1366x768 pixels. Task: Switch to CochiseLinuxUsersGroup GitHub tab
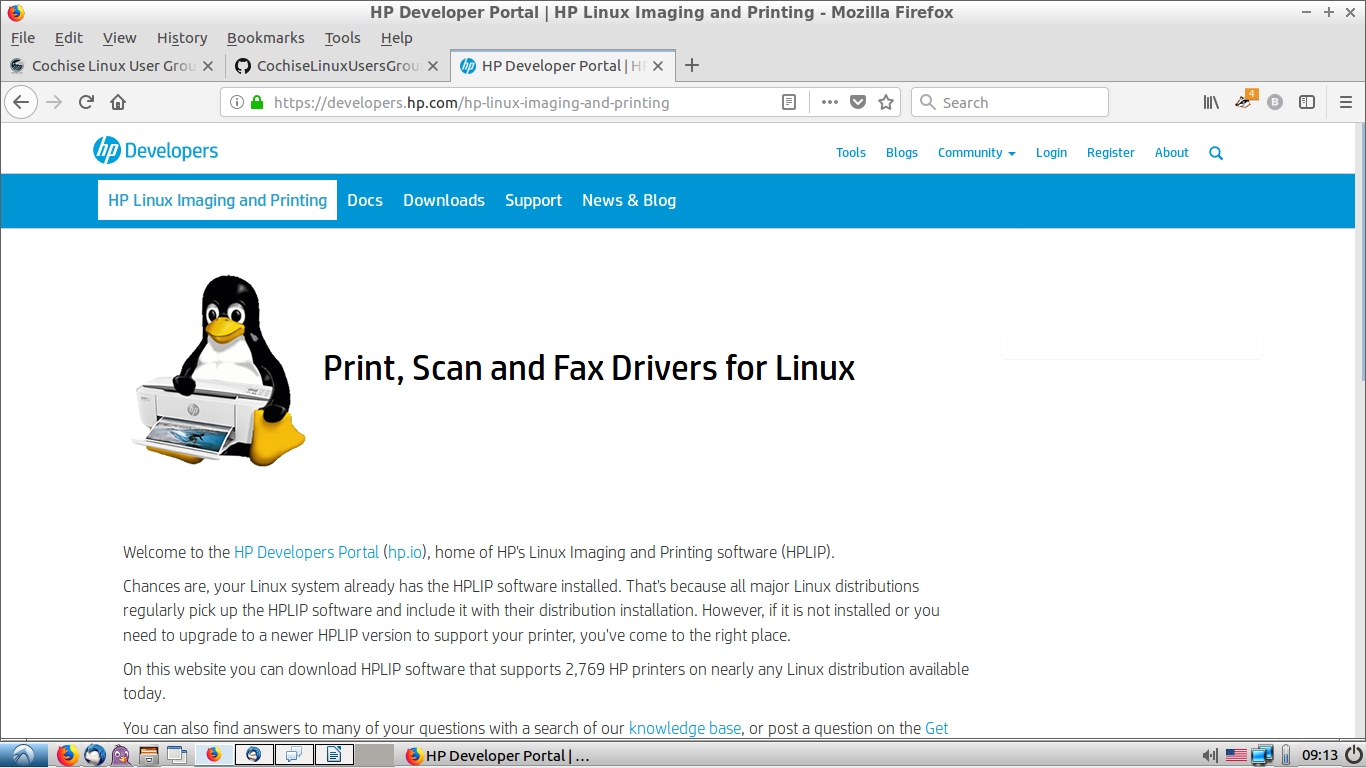(338, 66)
